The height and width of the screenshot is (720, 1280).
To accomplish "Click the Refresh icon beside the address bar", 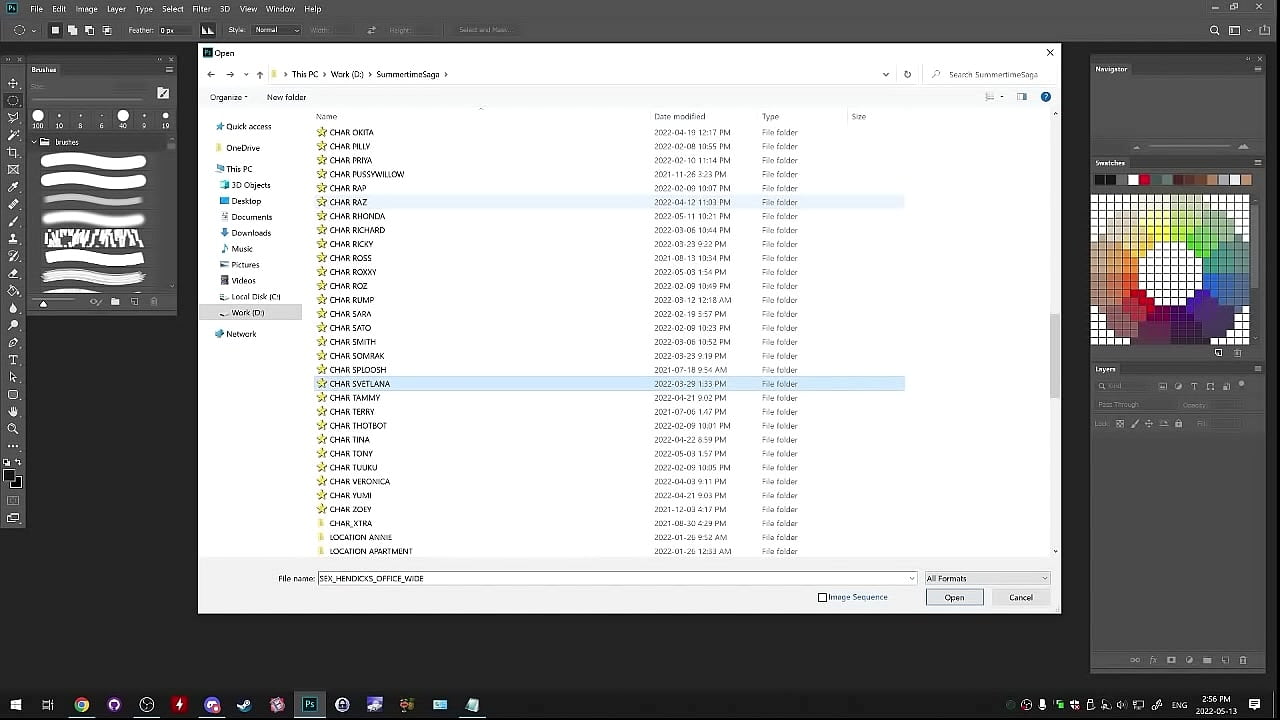I will coord(907,74).
